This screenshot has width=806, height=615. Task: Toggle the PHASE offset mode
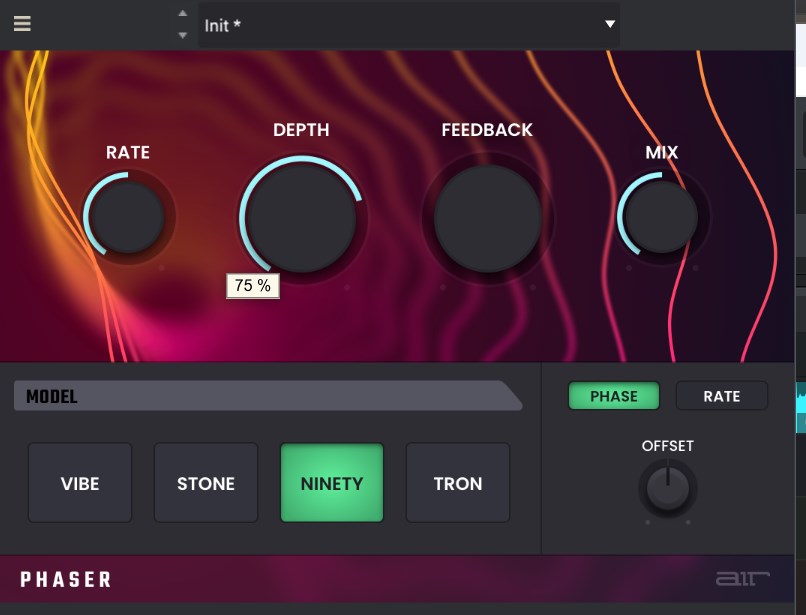click(614, 396)
